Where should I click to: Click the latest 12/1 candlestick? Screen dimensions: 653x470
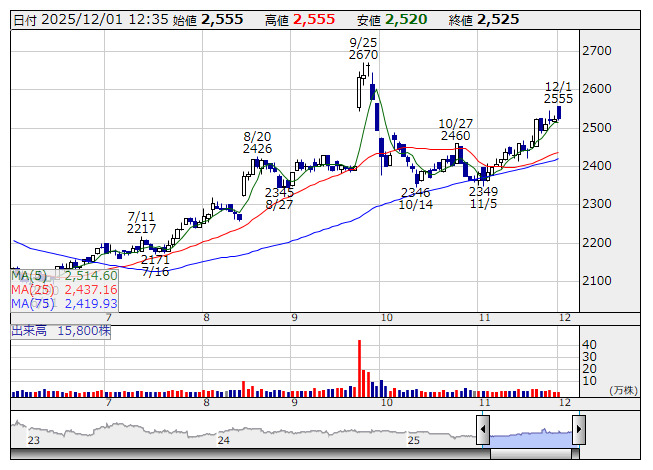(559, 113)
